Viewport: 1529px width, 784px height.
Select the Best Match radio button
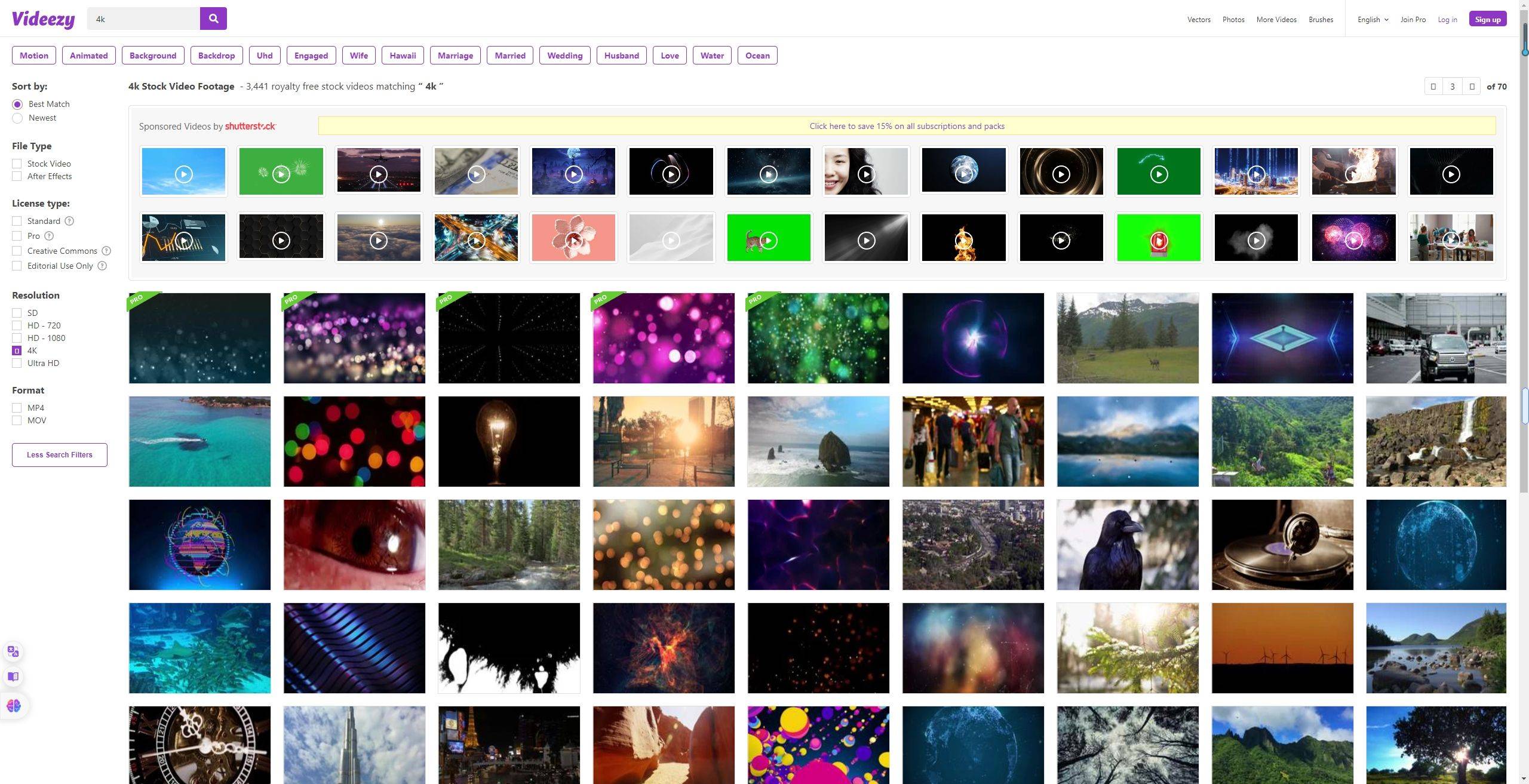17,104
